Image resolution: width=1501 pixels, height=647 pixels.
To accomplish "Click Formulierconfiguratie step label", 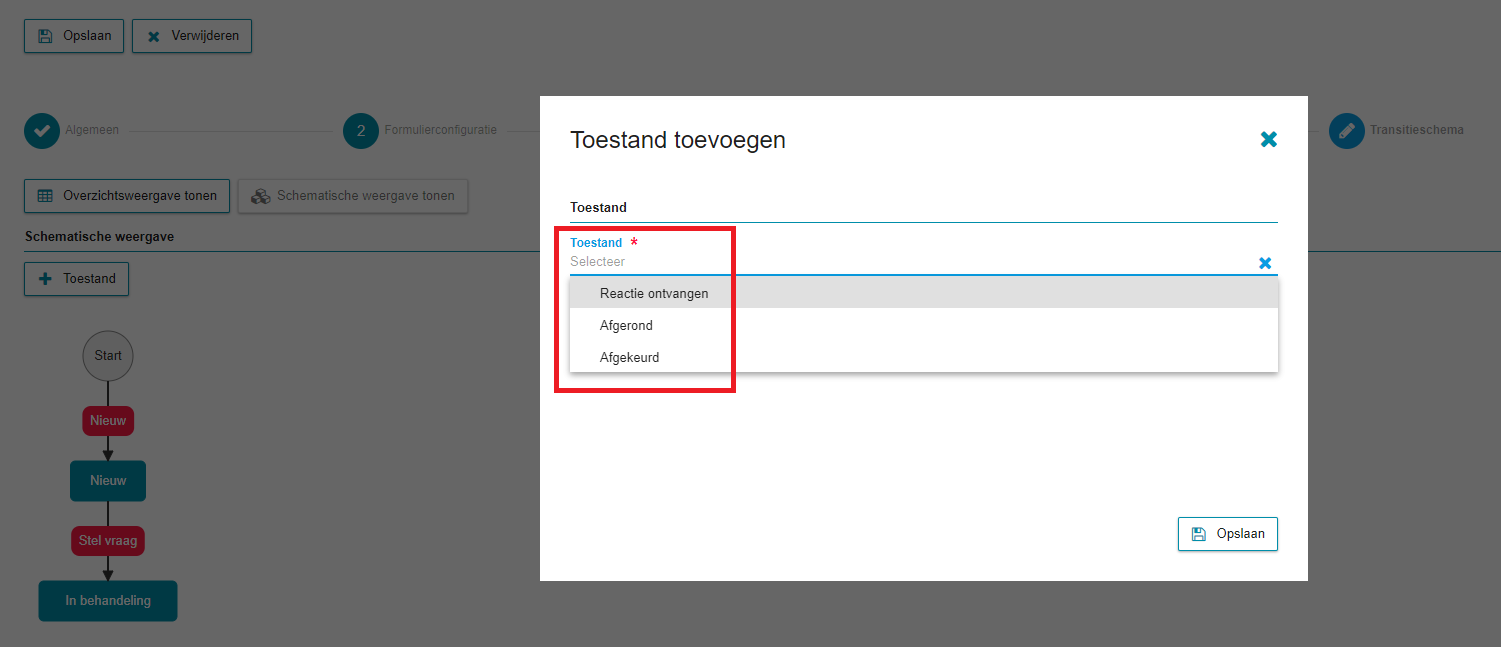I will click(440, 130).
